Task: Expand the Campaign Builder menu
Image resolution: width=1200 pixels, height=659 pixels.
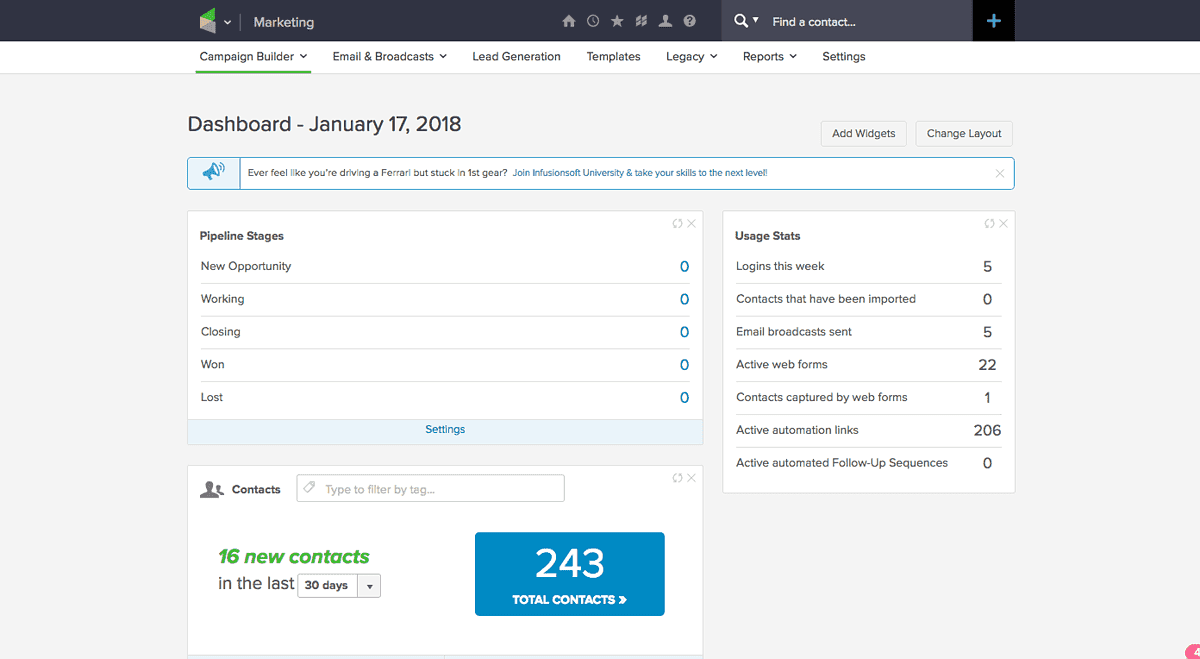Action: (x=253, y=57)
